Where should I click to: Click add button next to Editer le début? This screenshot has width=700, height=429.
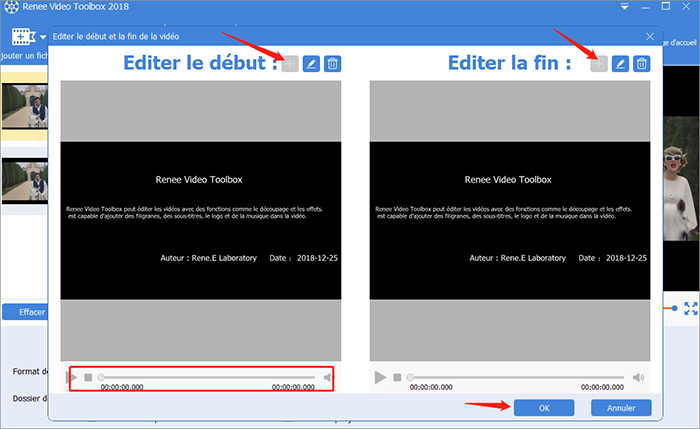click(x=290, y=64)
